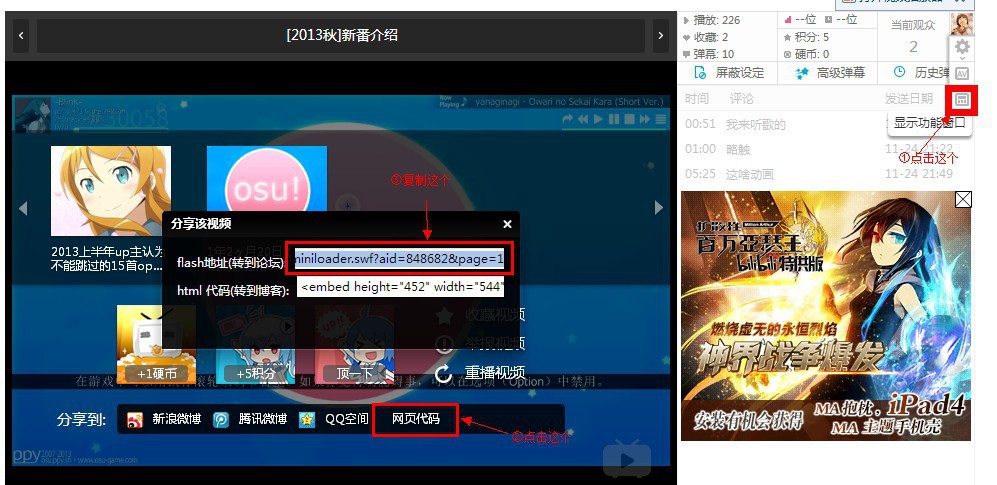Close the 分享该视频 dialog
This screenshot has width=997, height=485.
pos(507,224)
